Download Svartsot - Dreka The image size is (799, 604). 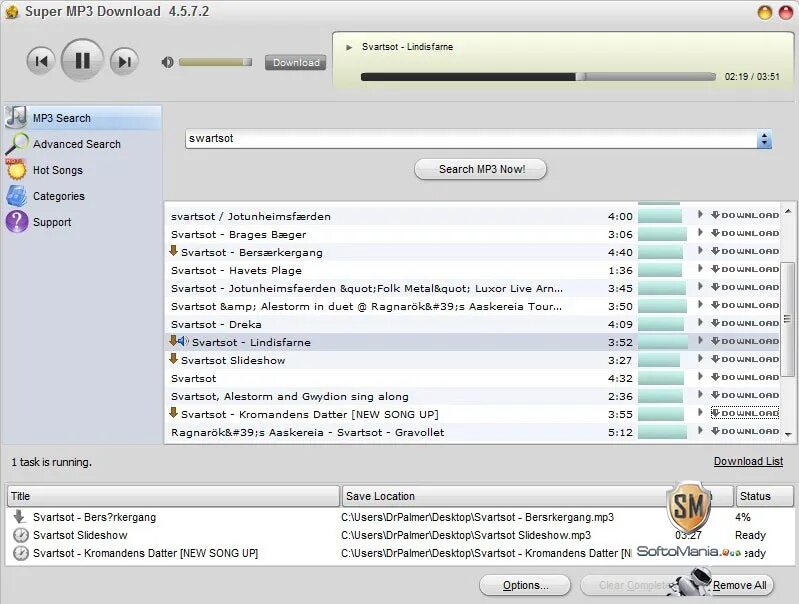click(745, 323)
